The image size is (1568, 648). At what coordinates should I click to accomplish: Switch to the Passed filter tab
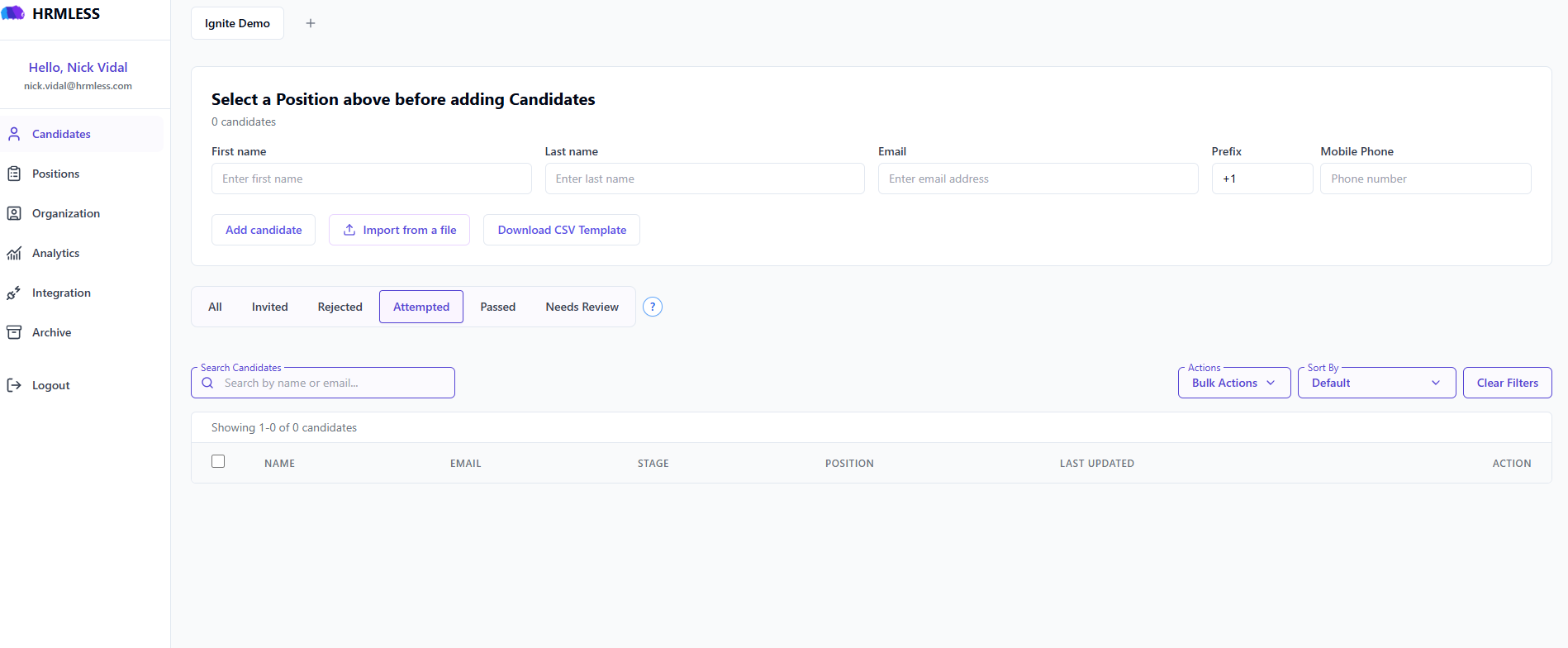click(x=498, y=307)
